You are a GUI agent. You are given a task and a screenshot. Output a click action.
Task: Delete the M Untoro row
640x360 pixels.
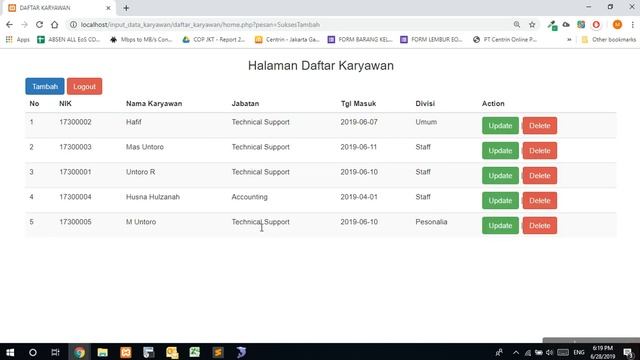[540, 225]
